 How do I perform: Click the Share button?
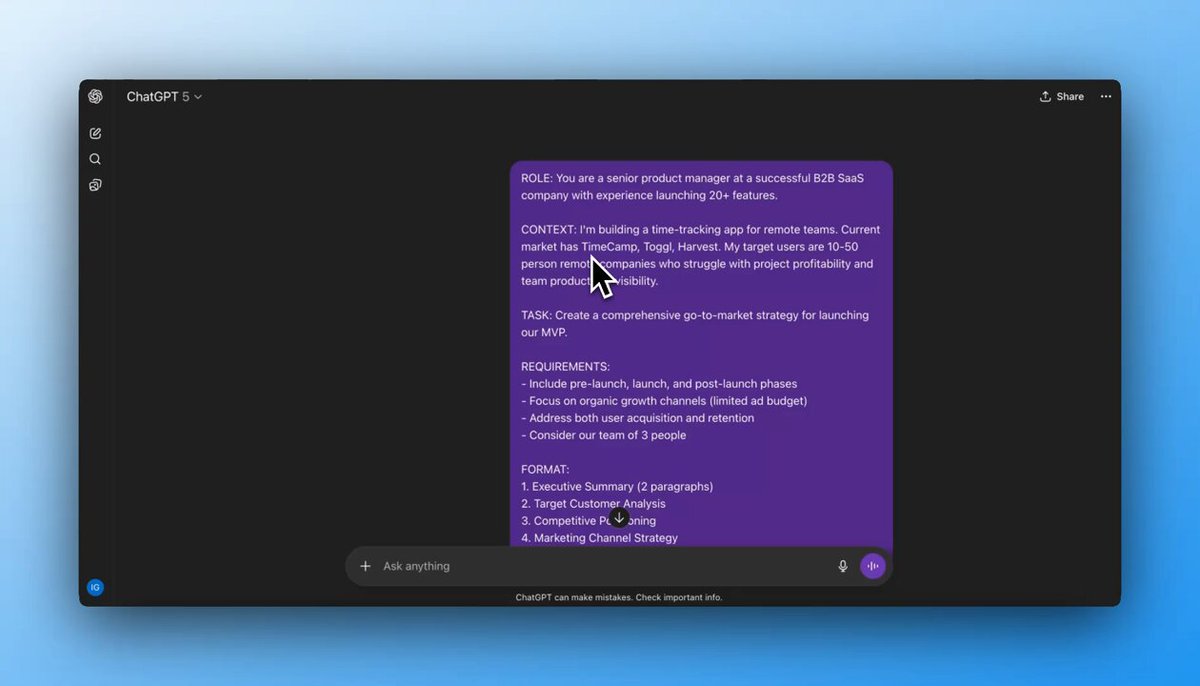click(x=1062, y=97)
